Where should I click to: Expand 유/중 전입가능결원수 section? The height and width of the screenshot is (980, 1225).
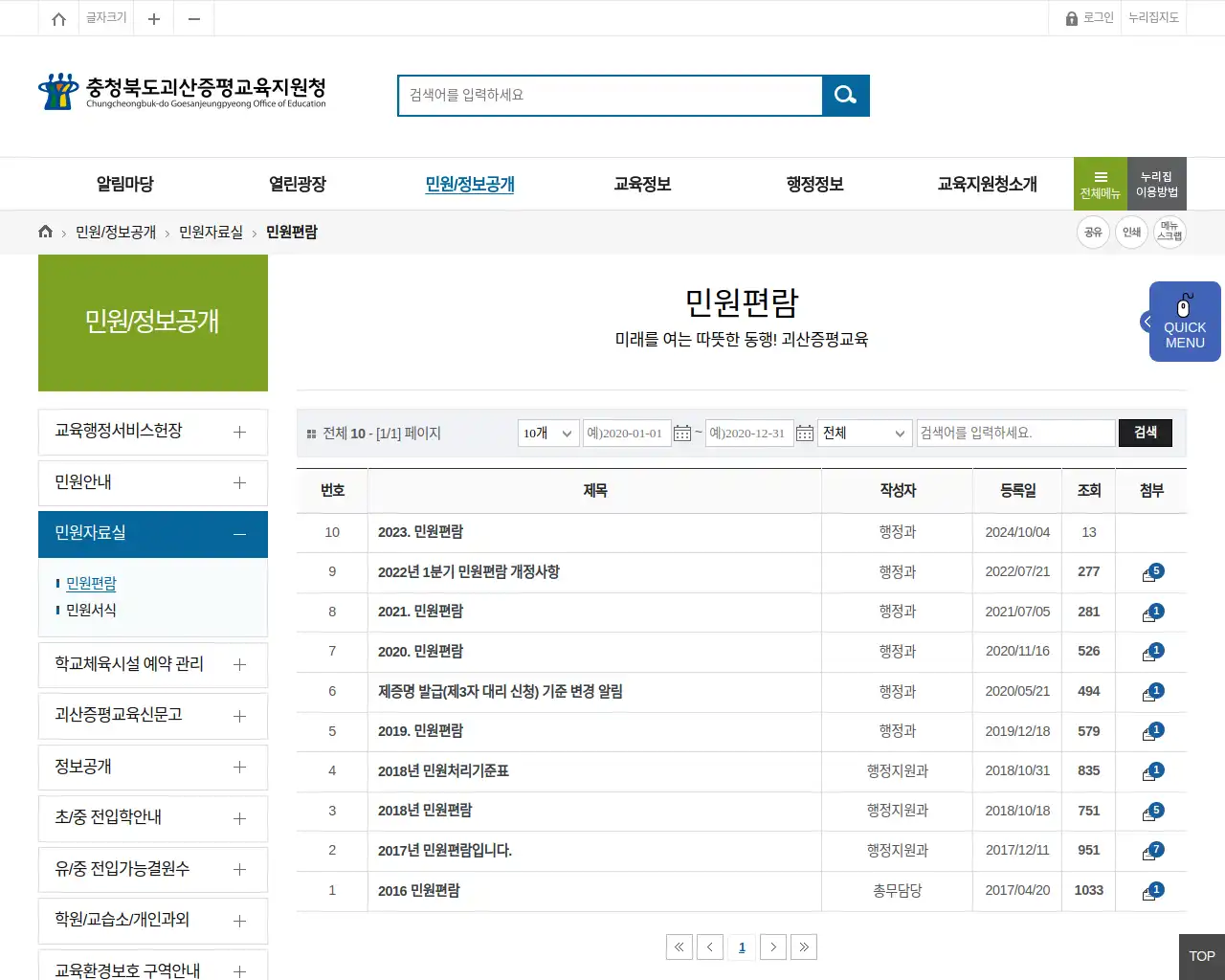153,869
